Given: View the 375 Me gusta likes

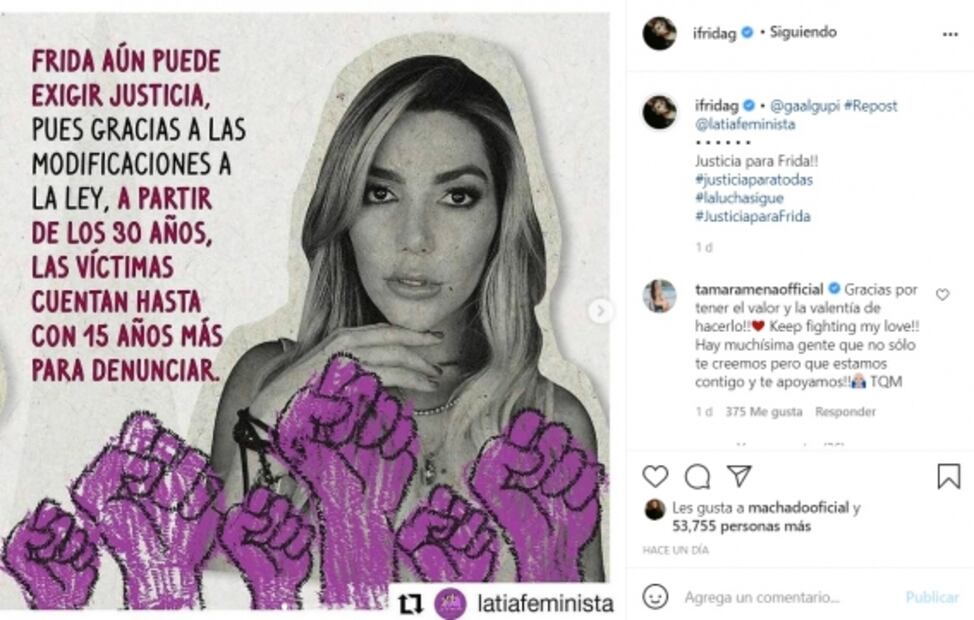Looking at the screenshot, I should click(763, 412).
